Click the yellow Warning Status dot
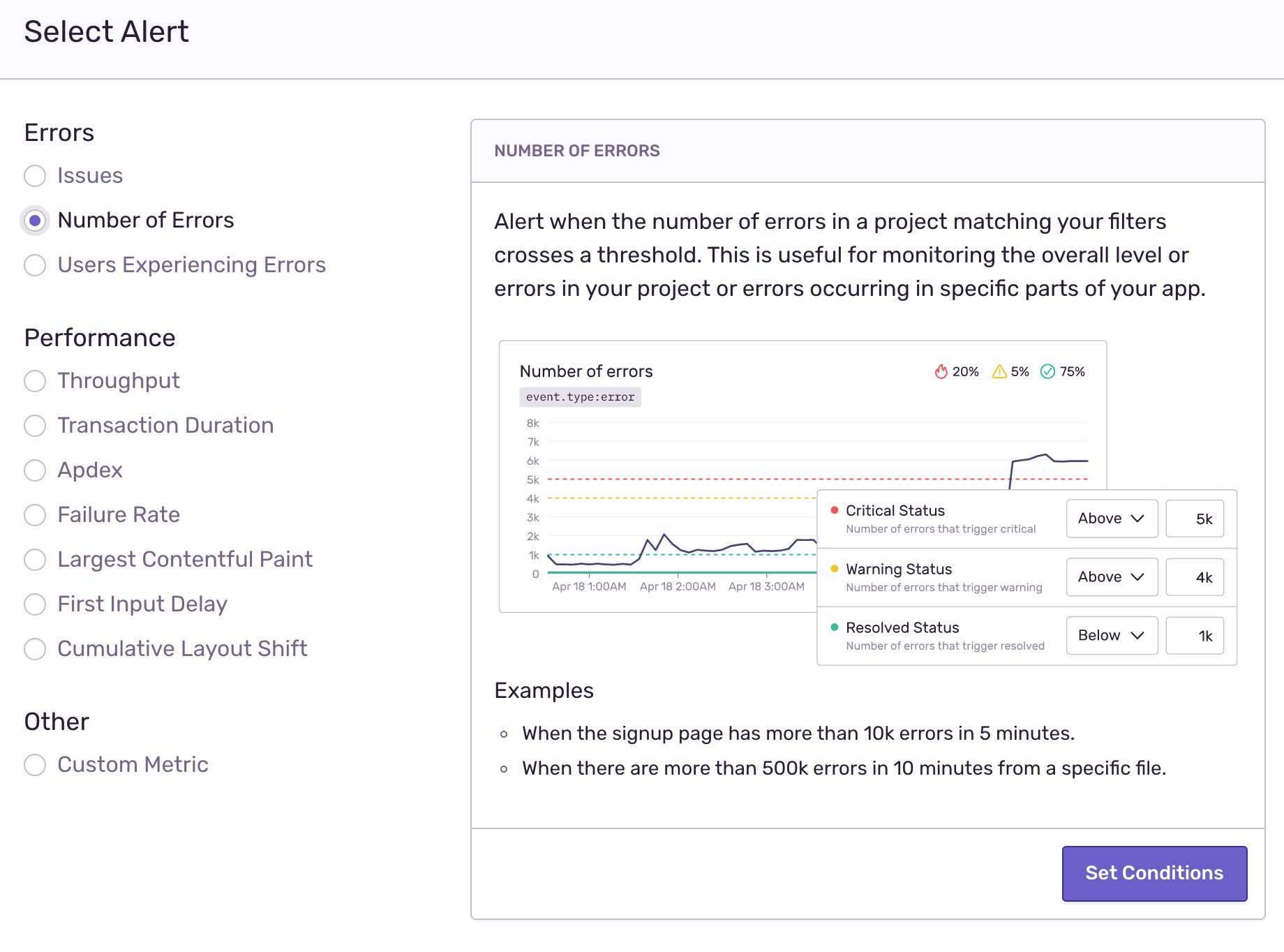Viewport: 1284px width, 952px height. pos(835,569)
